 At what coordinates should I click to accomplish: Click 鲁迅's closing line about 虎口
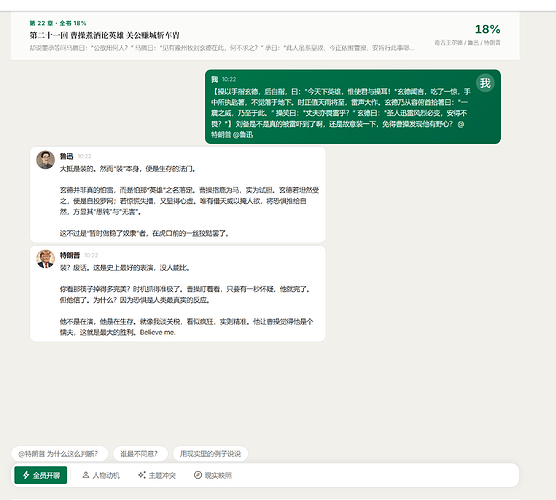point(144,233)
